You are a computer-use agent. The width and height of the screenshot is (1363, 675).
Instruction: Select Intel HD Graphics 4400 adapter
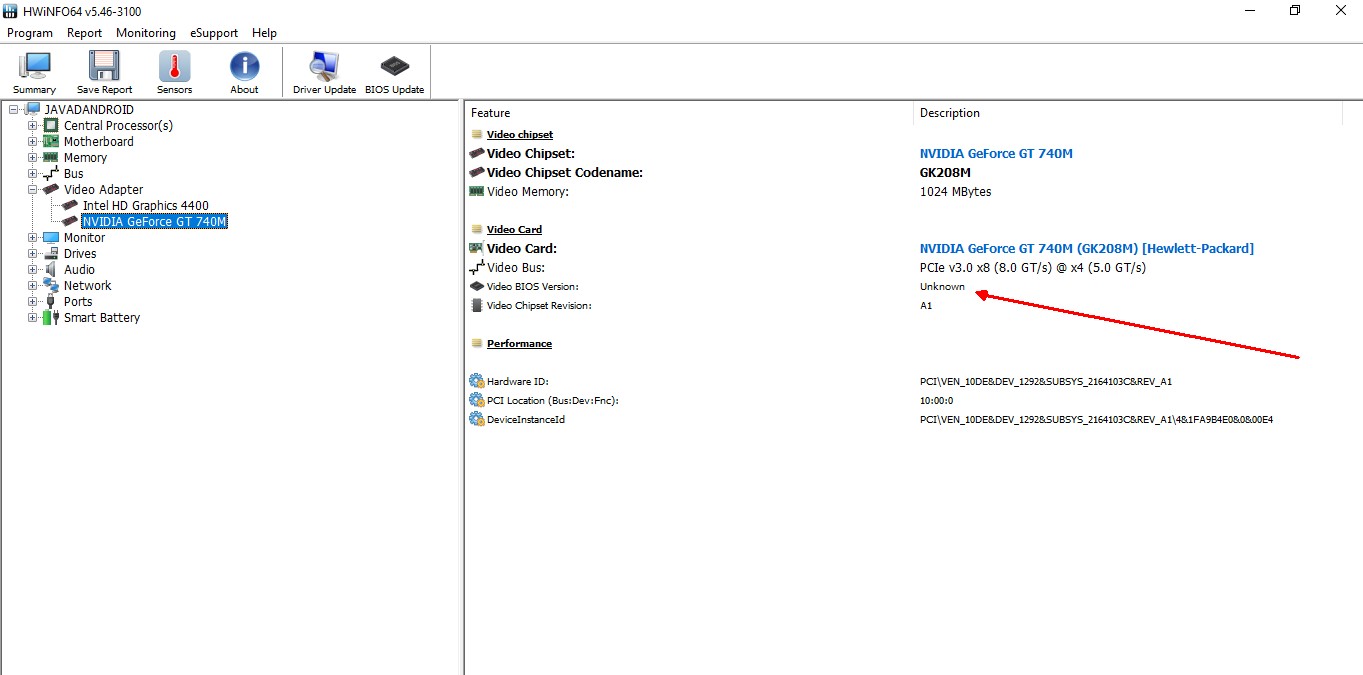click(x=145, y=206)
